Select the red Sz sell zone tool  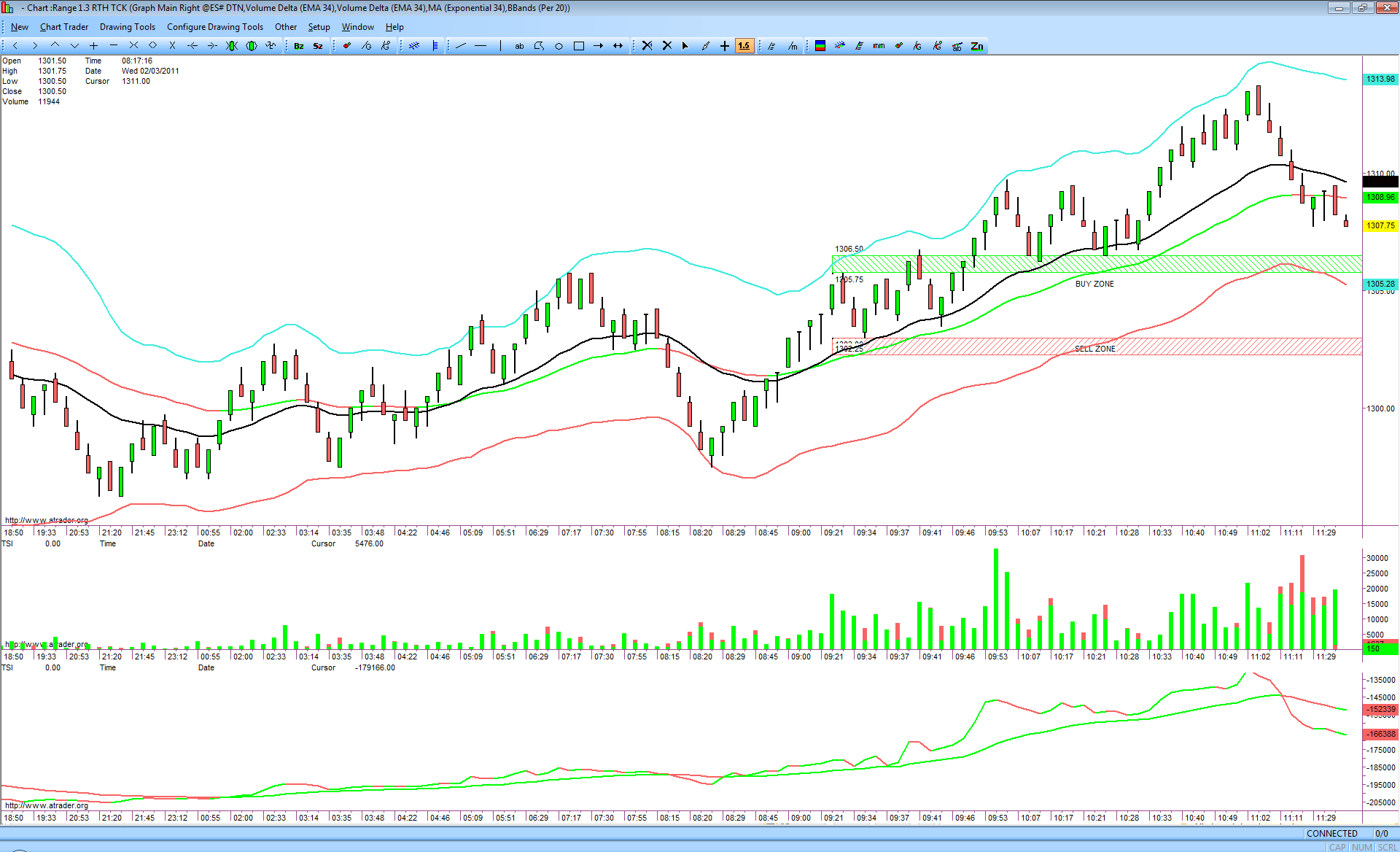tap(318, 46)
